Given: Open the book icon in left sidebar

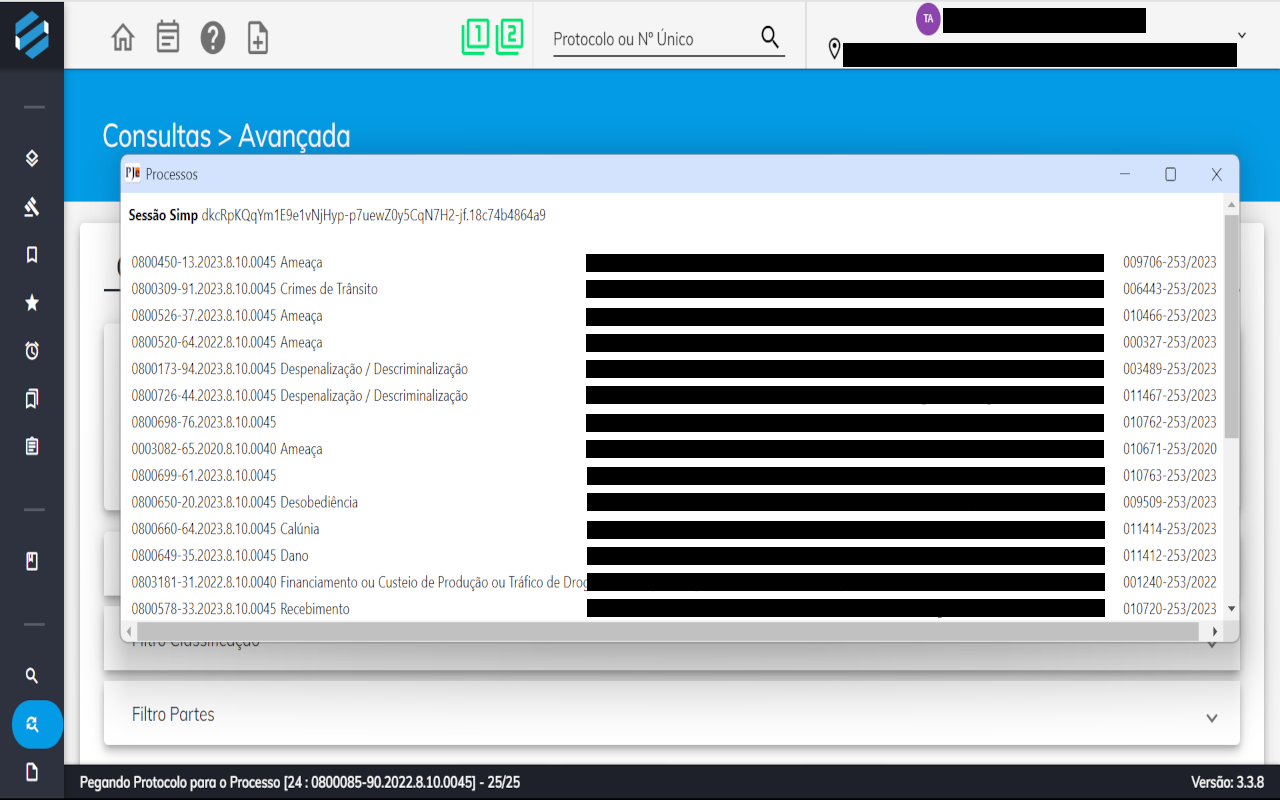Looking at the screenshot, I should (x=32, y=561).
